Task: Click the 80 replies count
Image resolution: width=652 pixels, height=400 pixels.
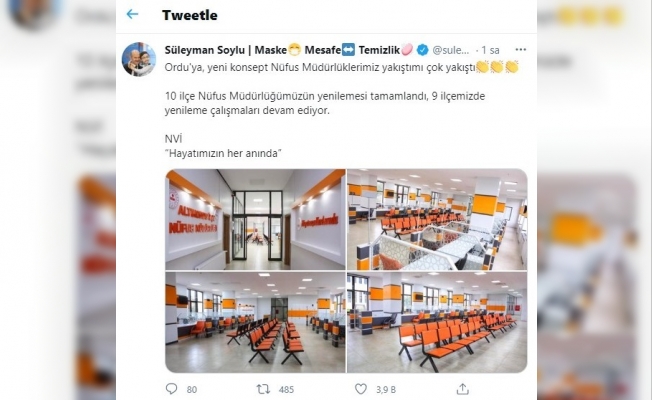Action: pyautogui.click(x=192, y=390)
